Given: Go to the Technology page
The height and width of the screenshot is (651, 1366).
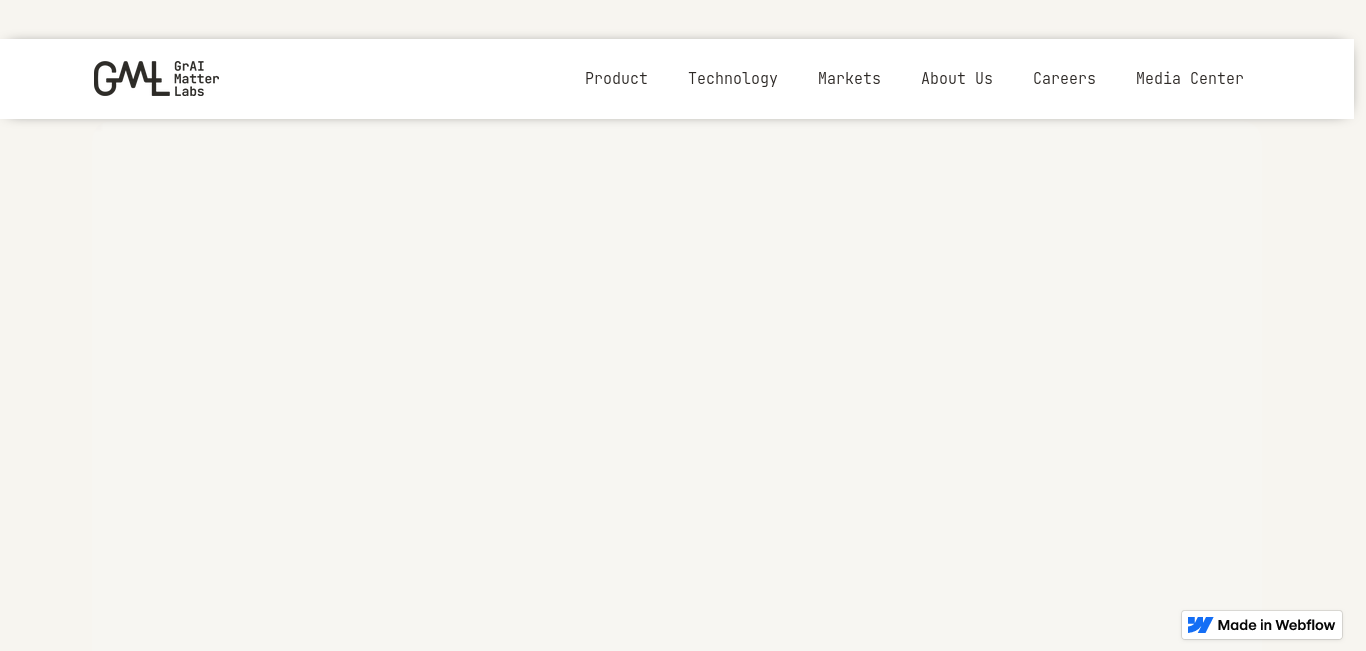Looking at the screenshot, I should (732, 78).
